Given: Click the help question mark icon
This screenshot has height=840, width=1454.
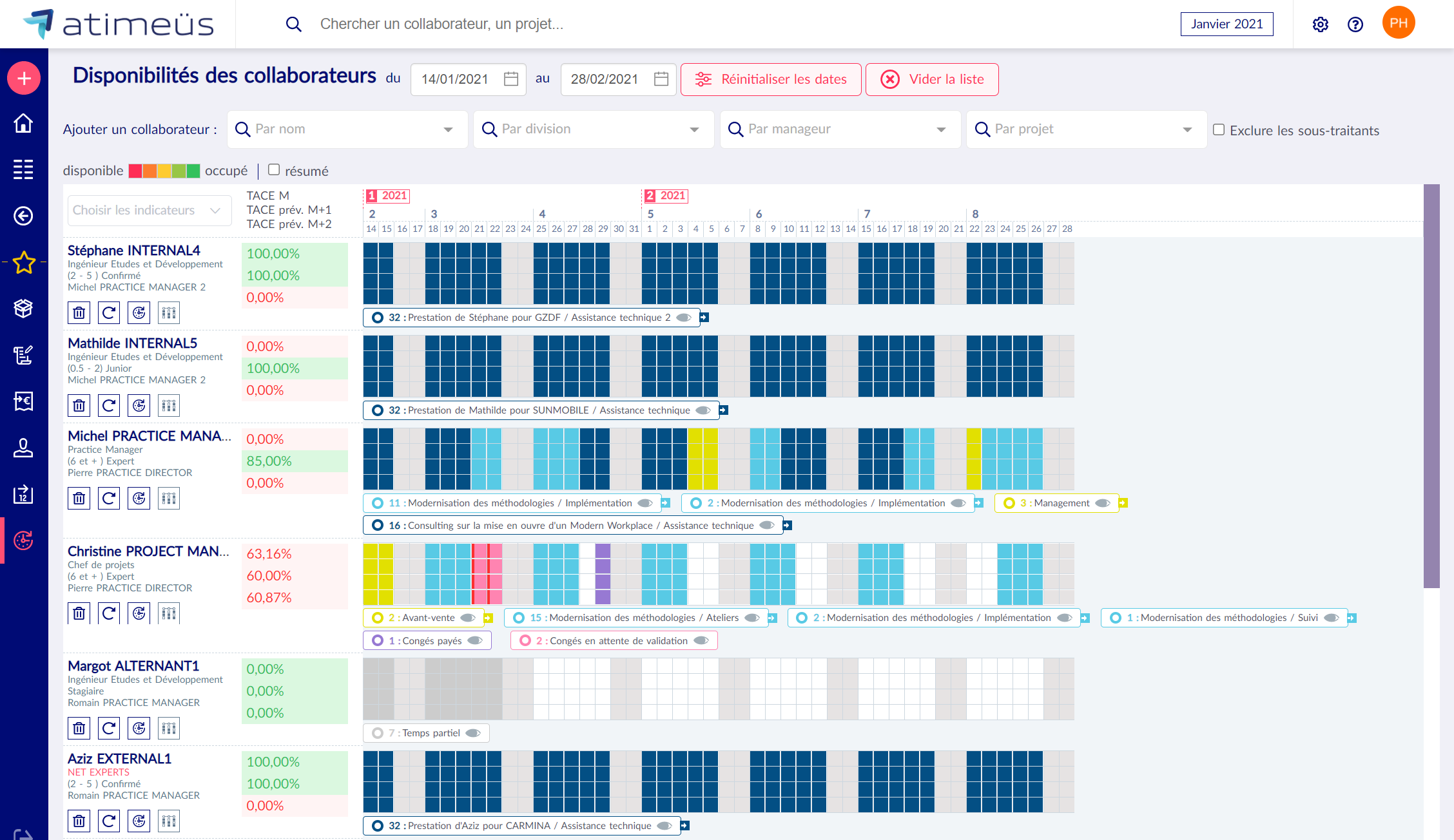Looking at the screenshot, I should click(1355, 24).
